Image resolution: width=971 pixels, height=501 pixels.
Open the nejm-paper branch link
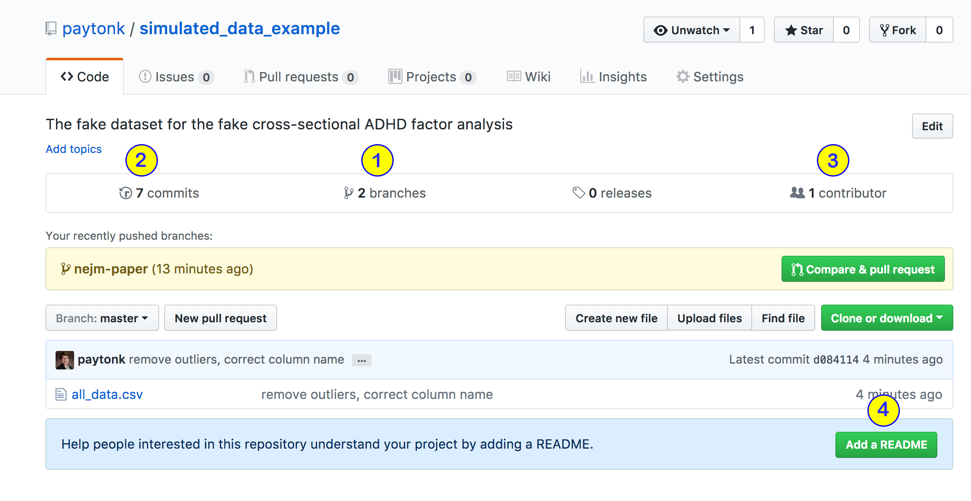pos(111,269)
